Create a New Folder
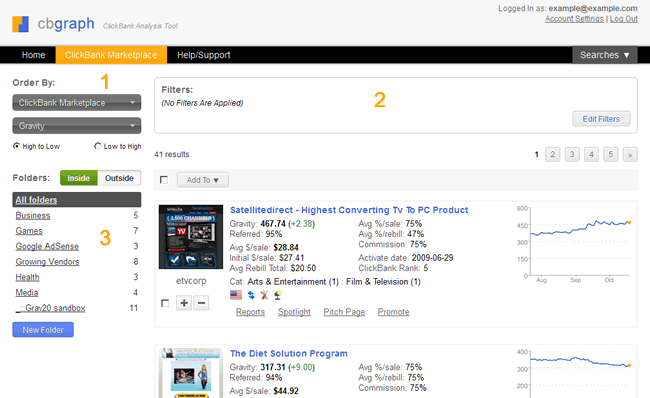 (43, 330)
